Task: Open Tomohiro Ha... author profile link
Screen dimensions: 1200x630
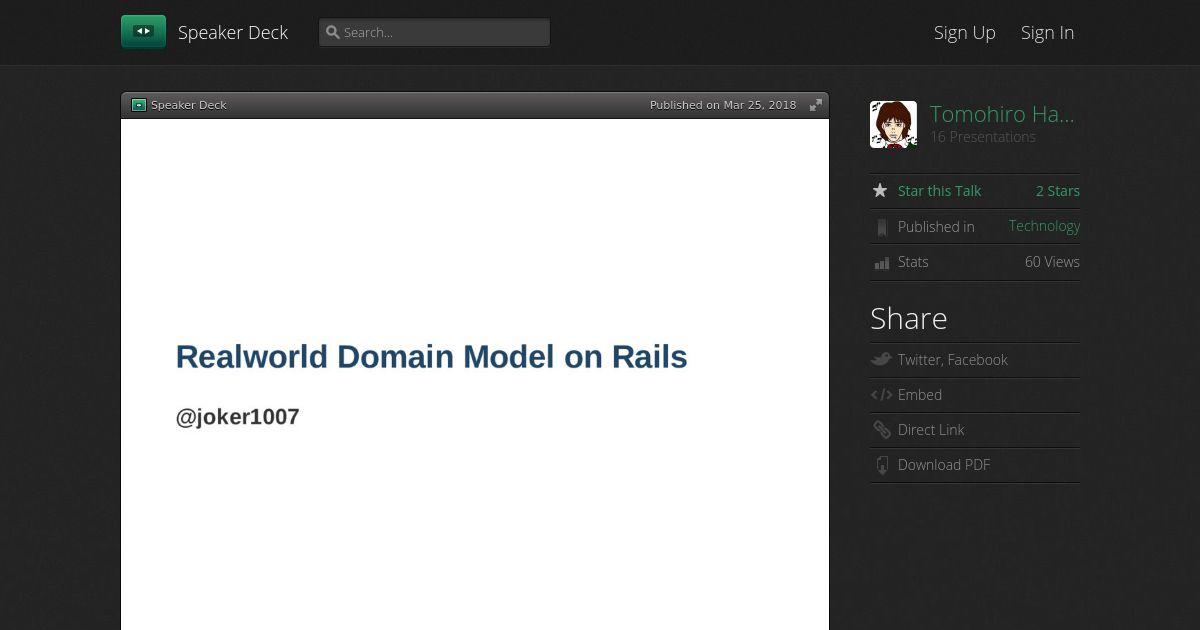Action: [x=1002, y=114]
